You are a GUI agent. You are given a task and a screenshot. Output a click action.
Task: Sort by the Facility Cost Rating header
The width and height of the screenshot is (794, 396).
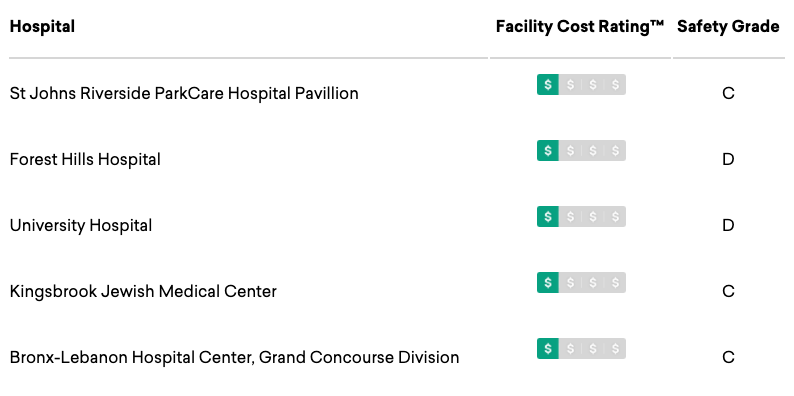pos(580,26)
